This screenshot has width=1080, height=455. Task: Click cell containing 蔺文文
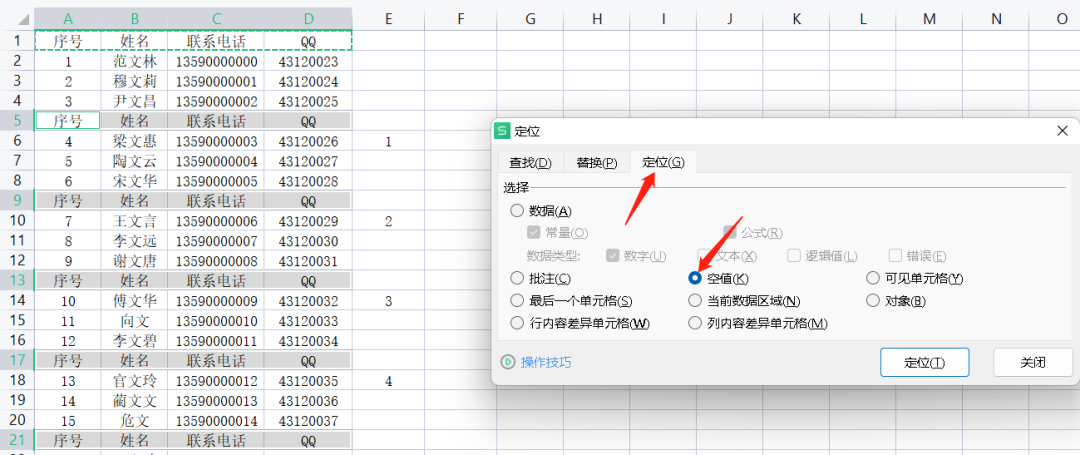pos(134,401)
